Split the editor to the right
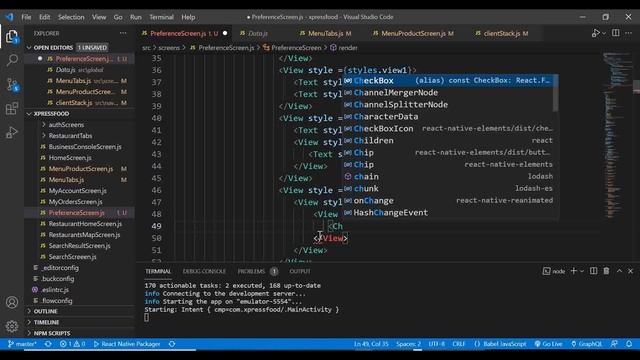 616,33
